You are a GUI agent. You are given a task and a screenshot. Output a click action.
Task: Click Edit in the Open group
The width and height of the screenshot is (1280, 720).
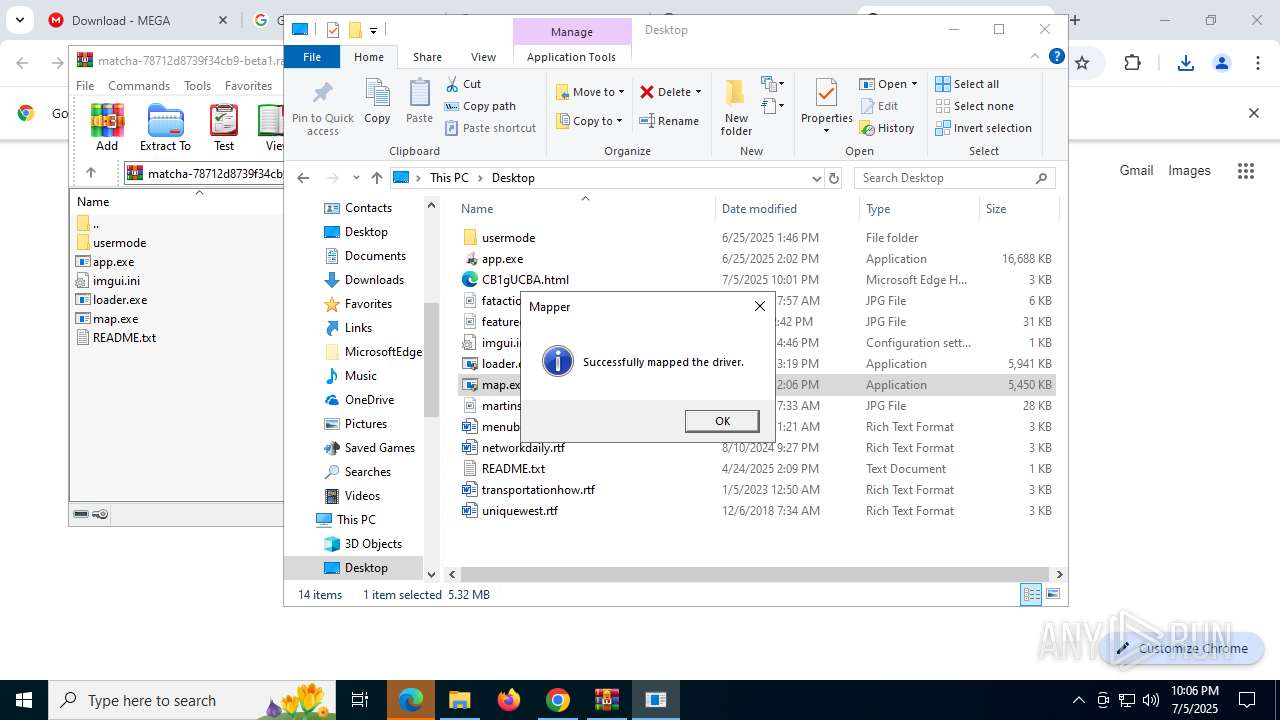(878, 106)
